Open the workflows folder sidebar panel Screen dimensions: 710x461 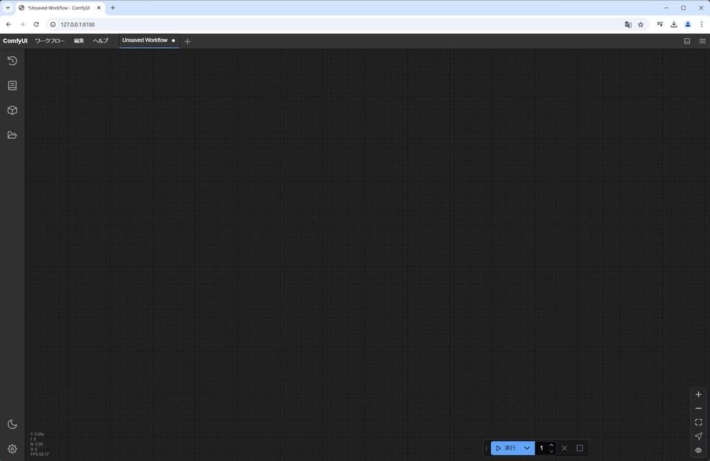12,135
